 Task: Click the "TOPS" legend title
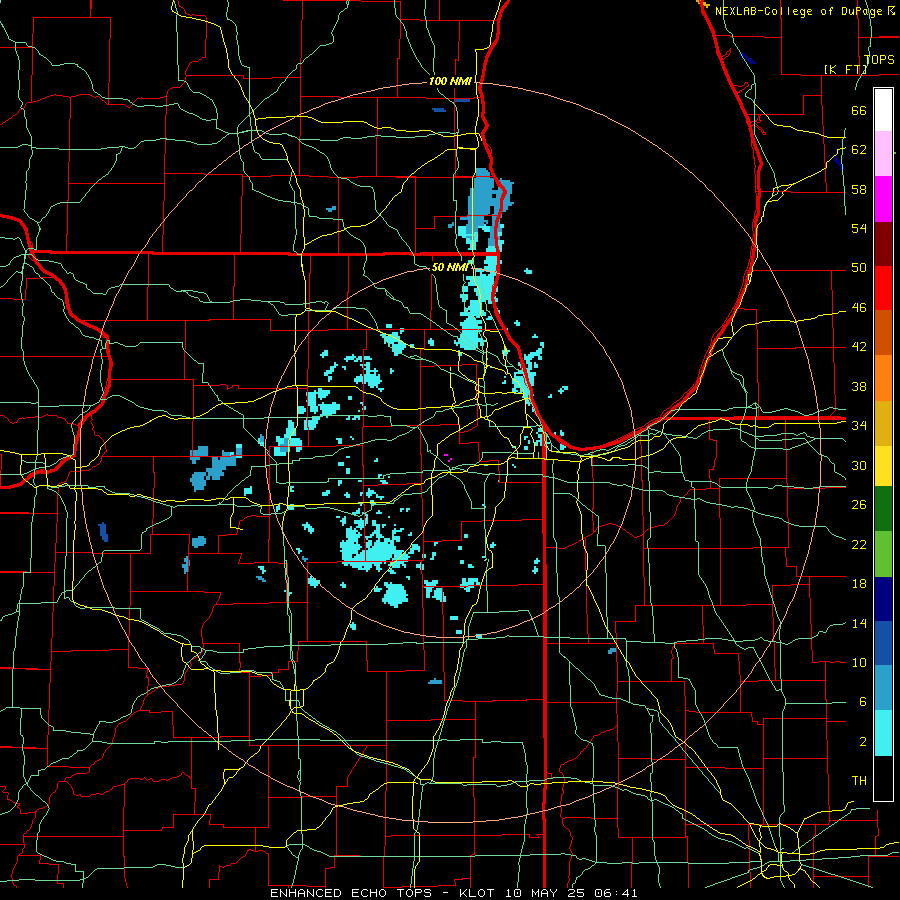point(879,59)
